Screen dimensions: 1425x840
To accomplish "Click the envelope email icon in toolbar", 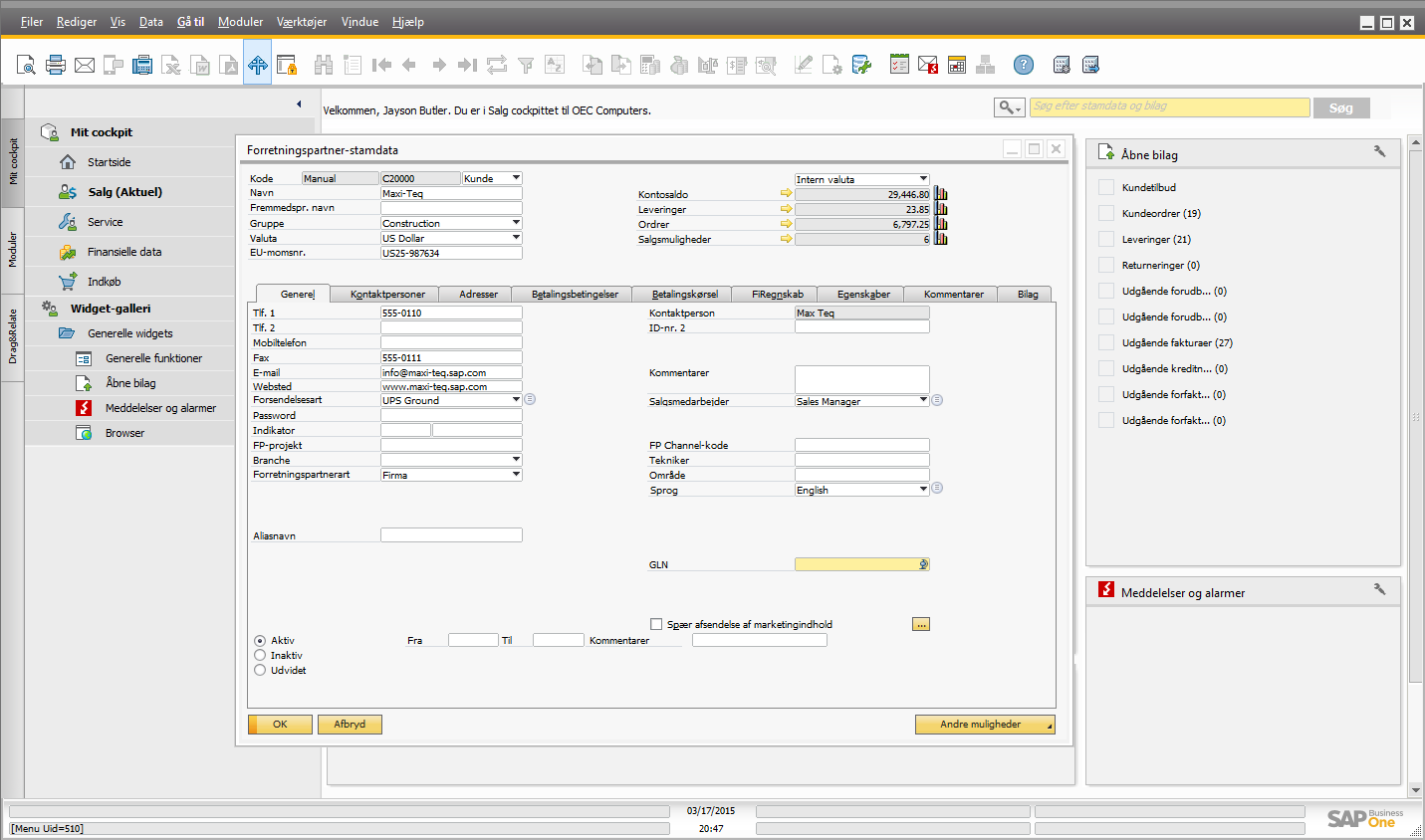I will click(x=85, y=66).
